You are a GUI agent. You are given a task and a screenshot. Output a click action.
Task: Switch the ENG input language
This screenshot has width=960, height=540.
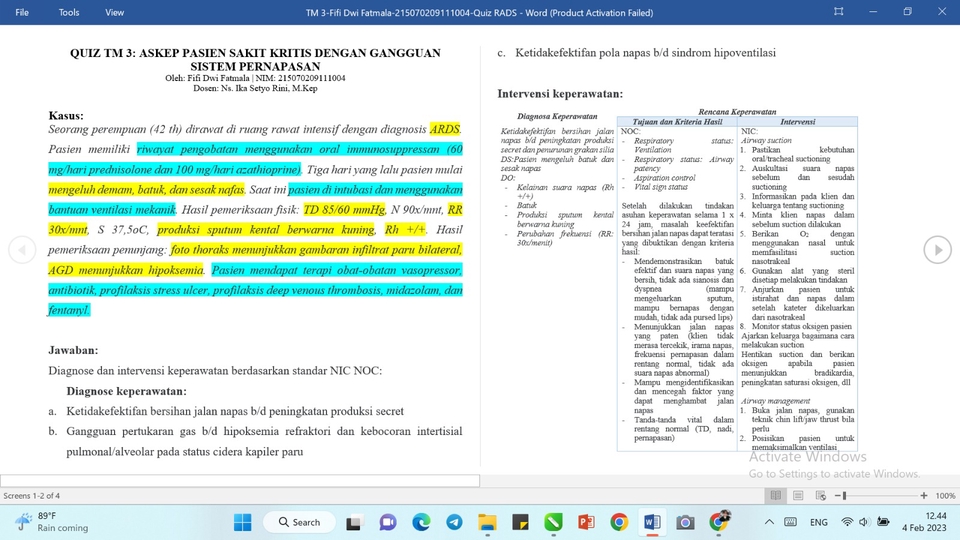coord(819,522)
